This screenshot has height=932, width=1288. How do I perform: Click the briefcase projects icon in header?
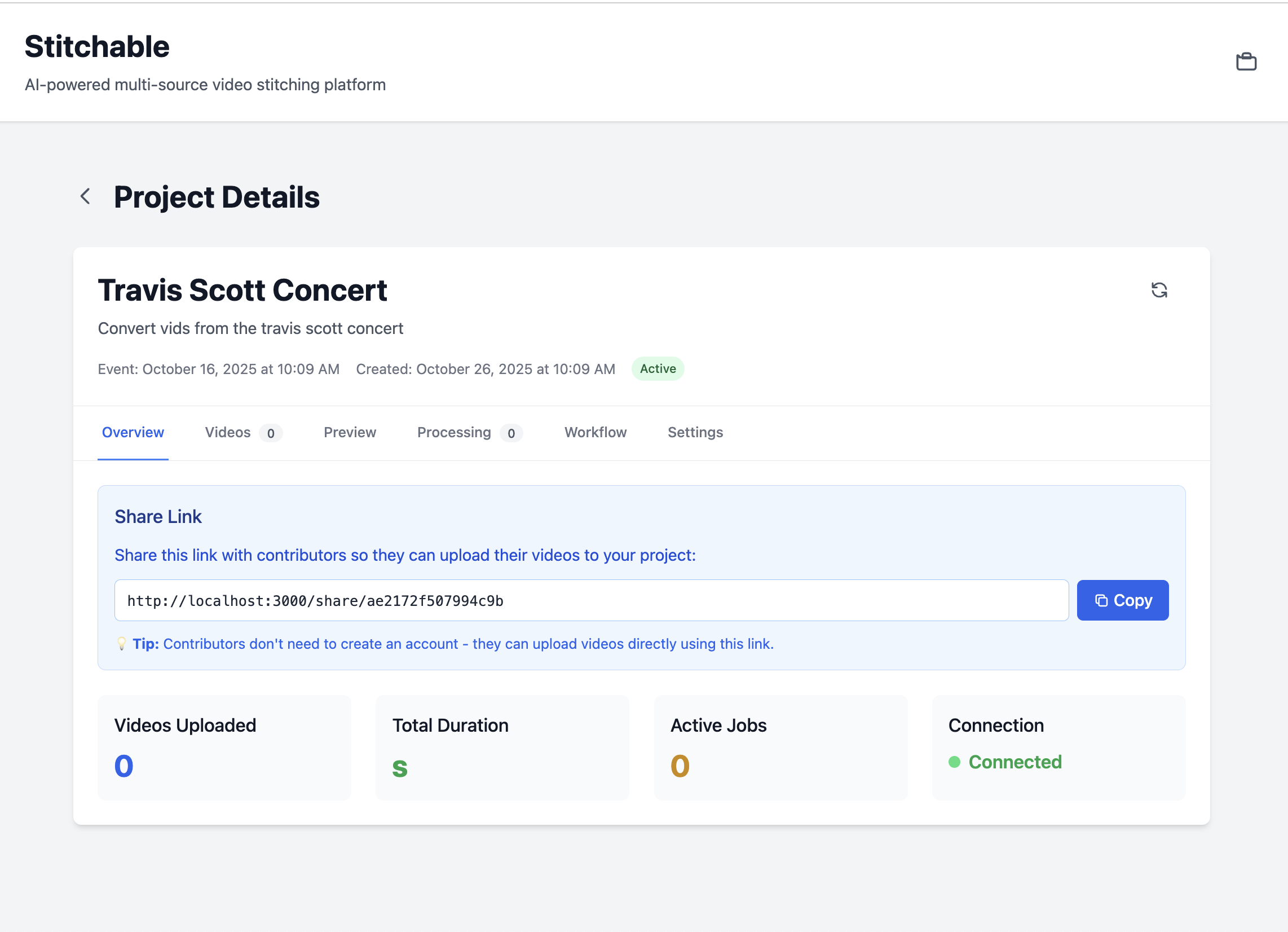1246,61
